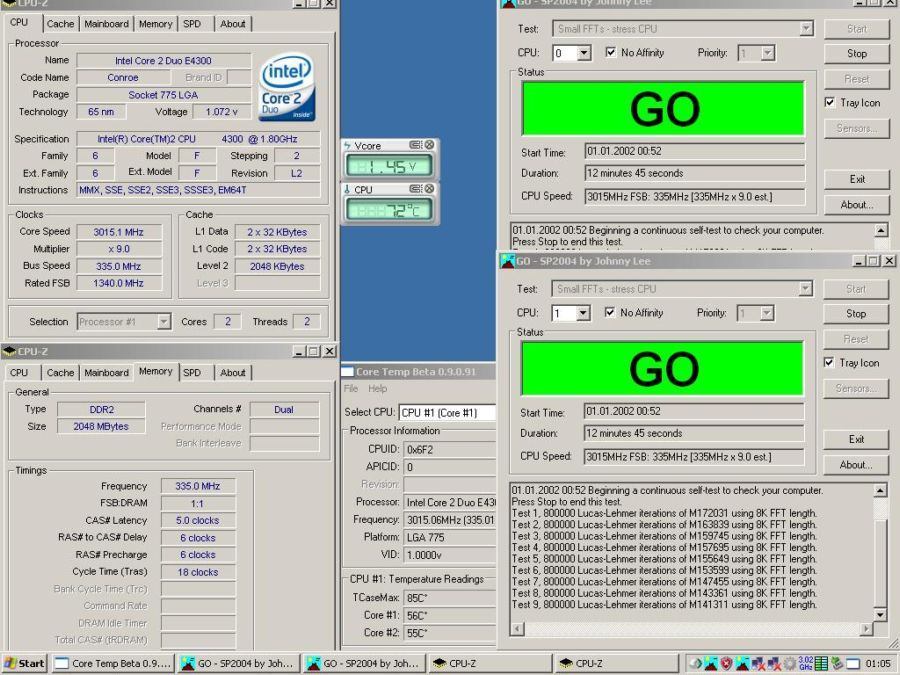Click the title icon of lower SP2004 window

(x=507, y=261)
